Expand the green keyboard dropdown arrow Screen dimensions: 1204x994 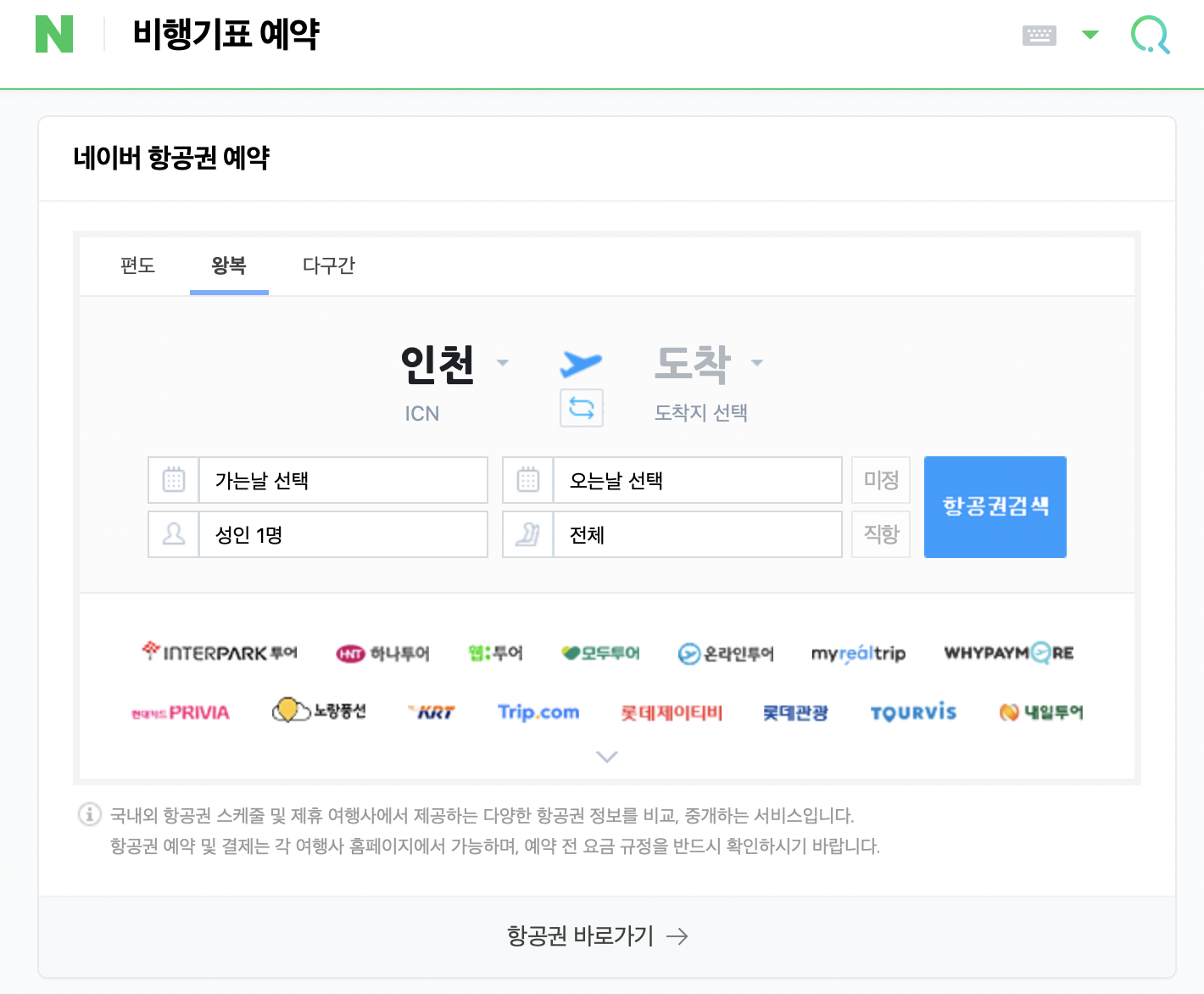click(1090, 35)
